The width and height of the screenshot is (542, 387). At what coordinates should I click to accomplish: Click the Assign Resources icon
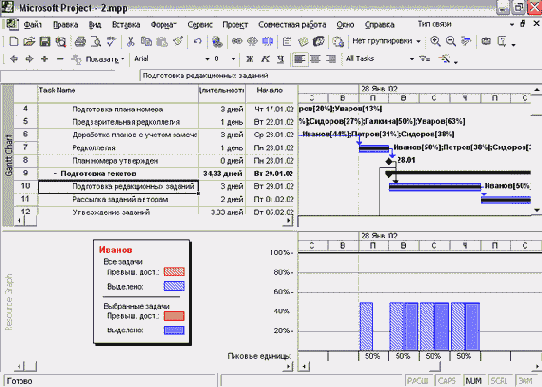click(318, 42)
